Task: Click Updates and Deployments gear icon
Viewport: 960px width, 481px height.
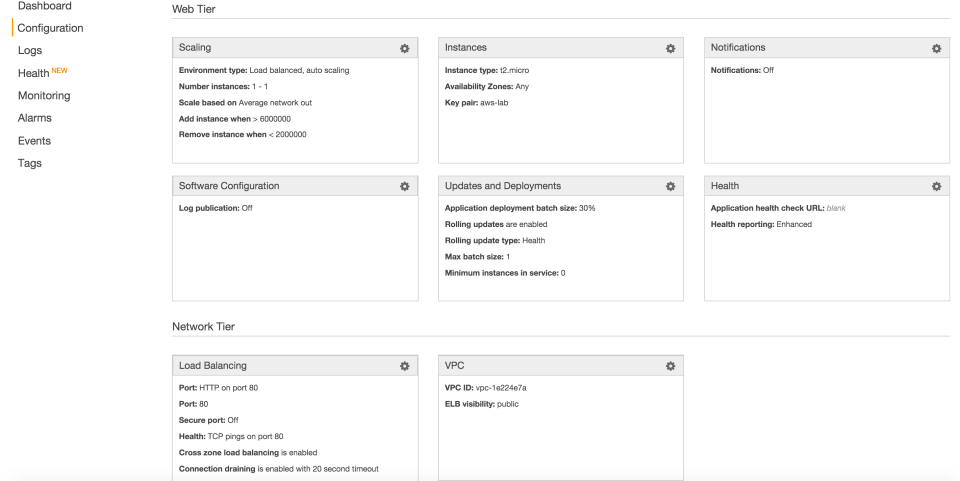Action: click(670, 186)
